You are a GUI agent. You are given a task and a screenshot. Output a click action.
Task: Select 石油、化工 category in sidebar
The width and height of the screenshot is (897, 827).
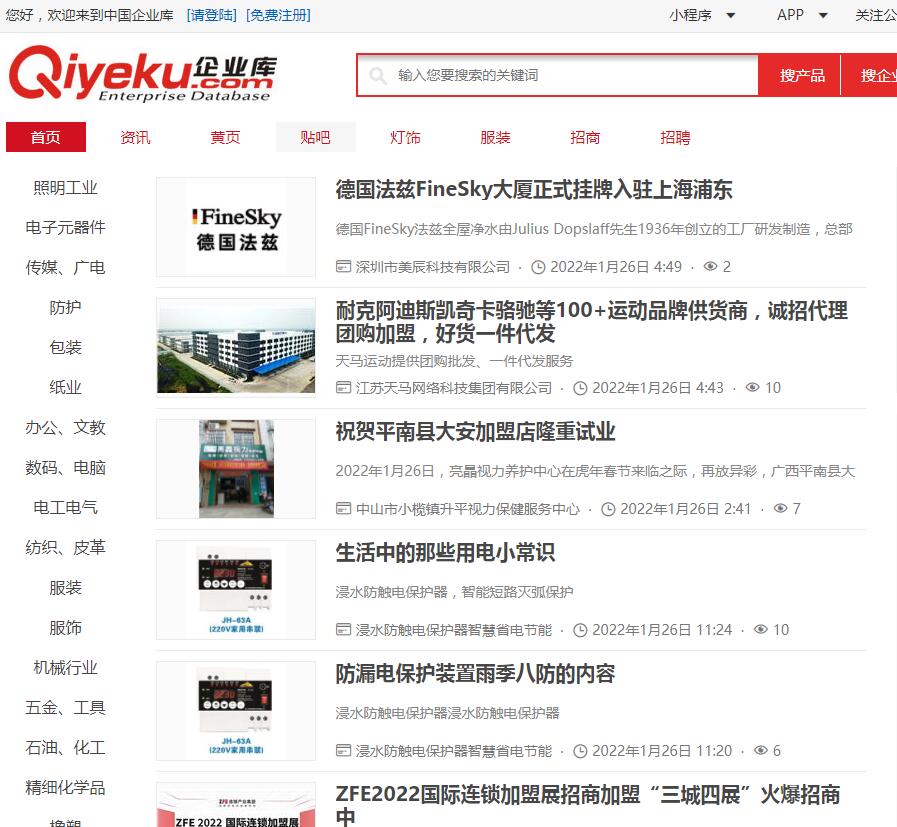point(65,748)
